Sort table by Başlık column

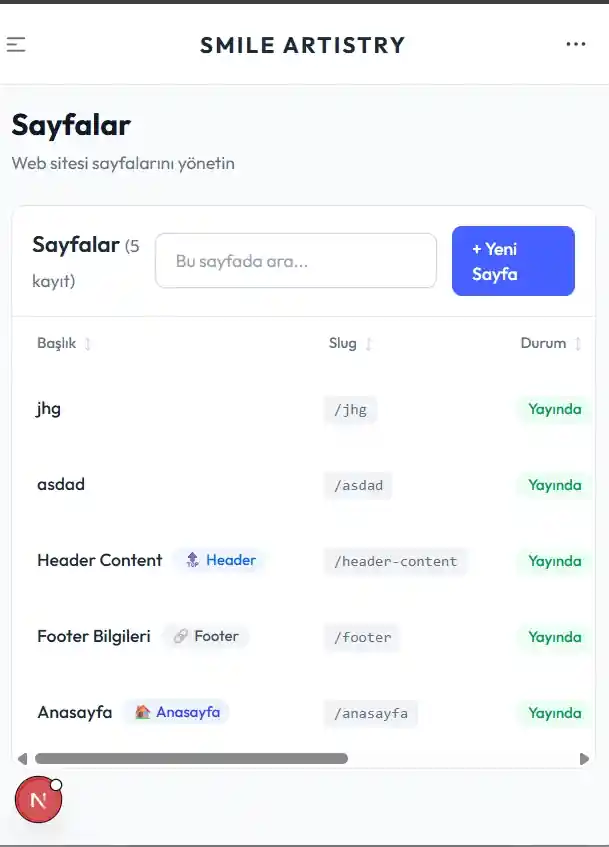point(87,344)
